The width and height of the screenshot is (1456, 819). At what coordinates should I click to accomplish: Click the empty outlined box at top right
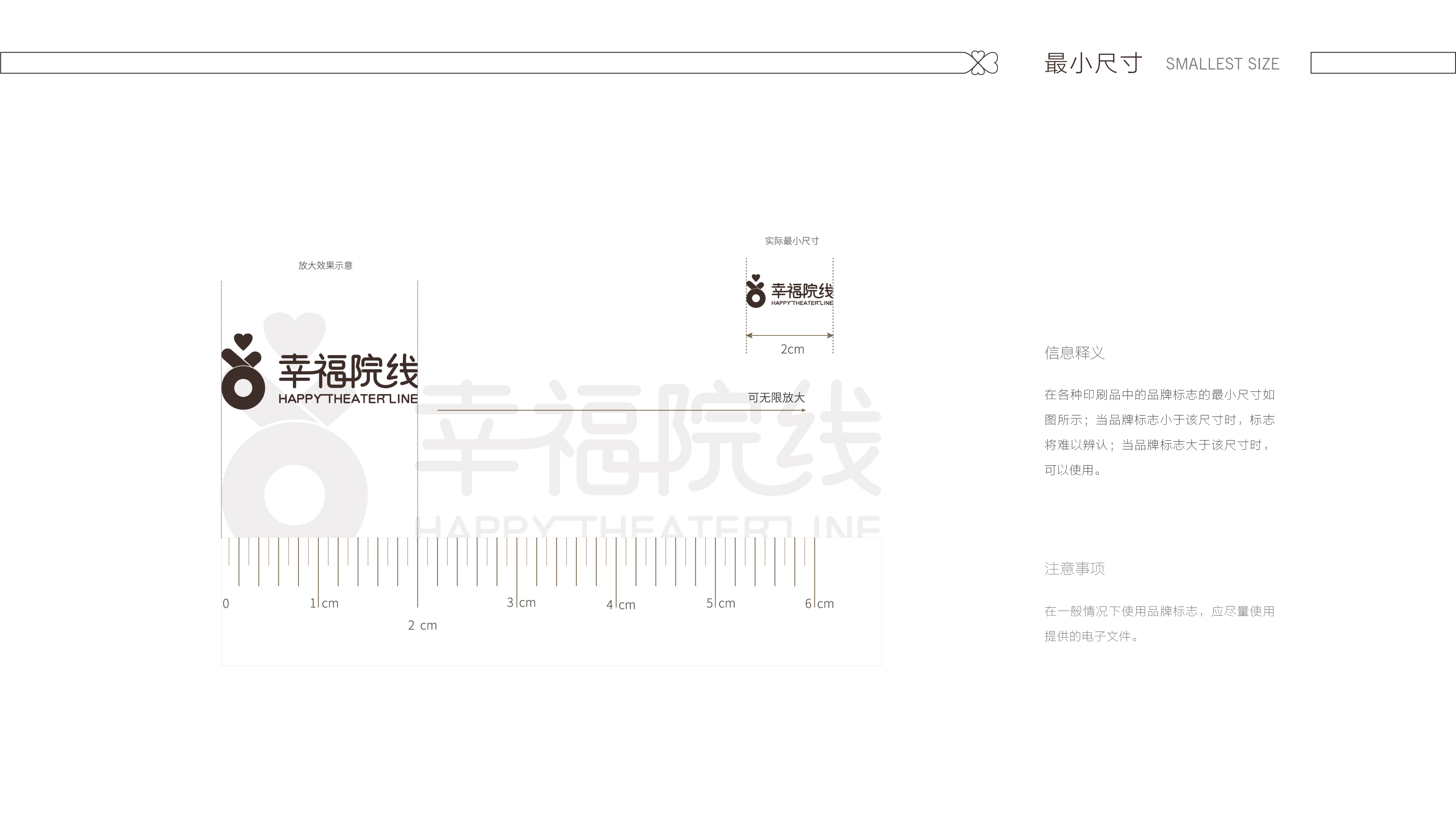tap(1382, 63)
